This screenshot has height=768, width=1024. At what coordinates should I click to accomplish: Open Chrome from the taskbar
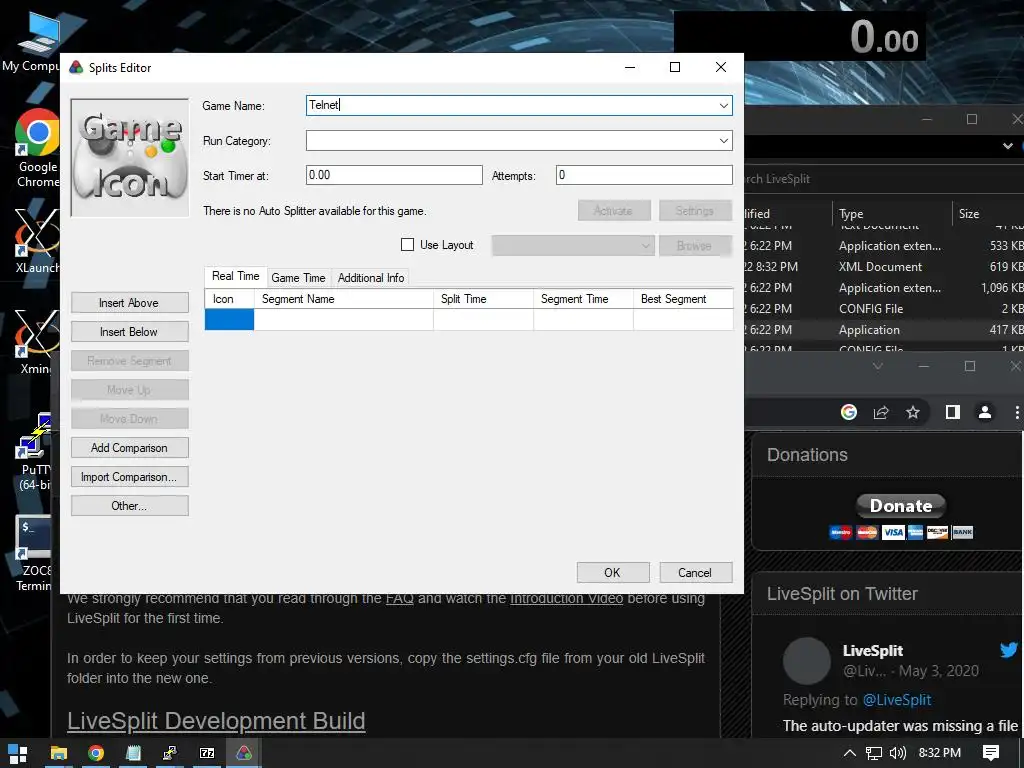(x=96, y=753)
